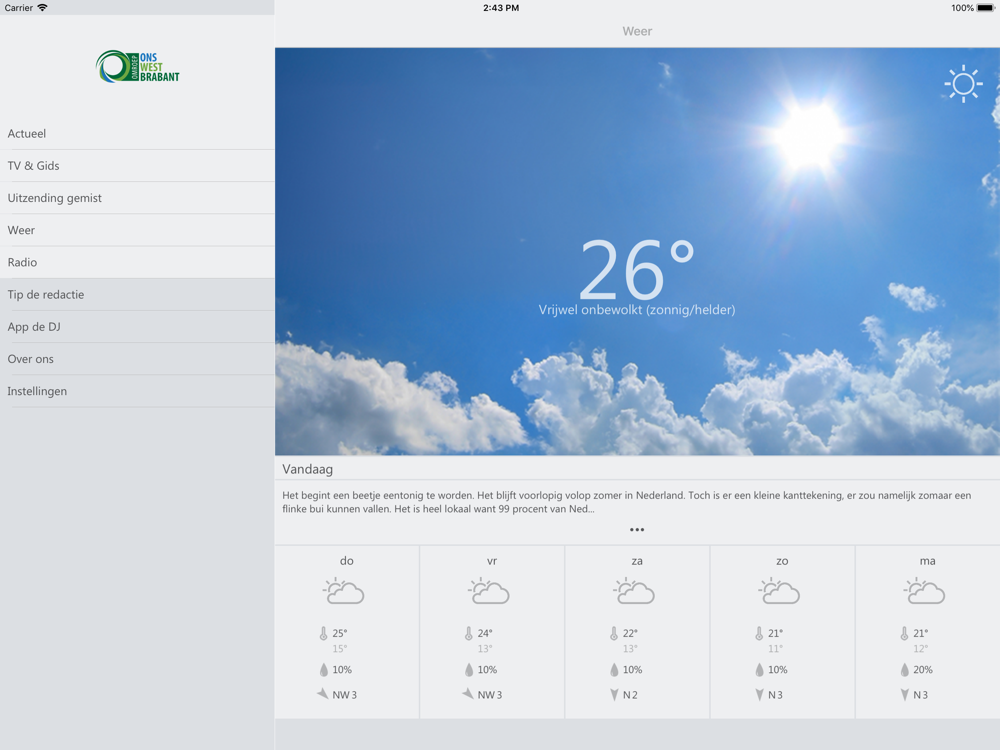Image resolution: width=1000 pixels, height=750 pixels.
Task: Click the raindrop icon beside 20%
Action: 904,670
